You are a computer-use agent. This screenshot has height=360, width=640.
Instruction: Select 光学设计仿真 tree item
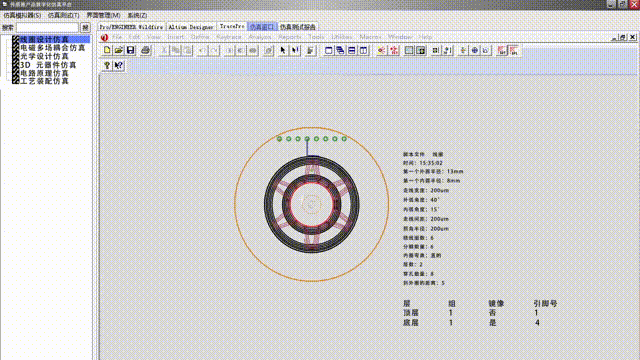44,56
